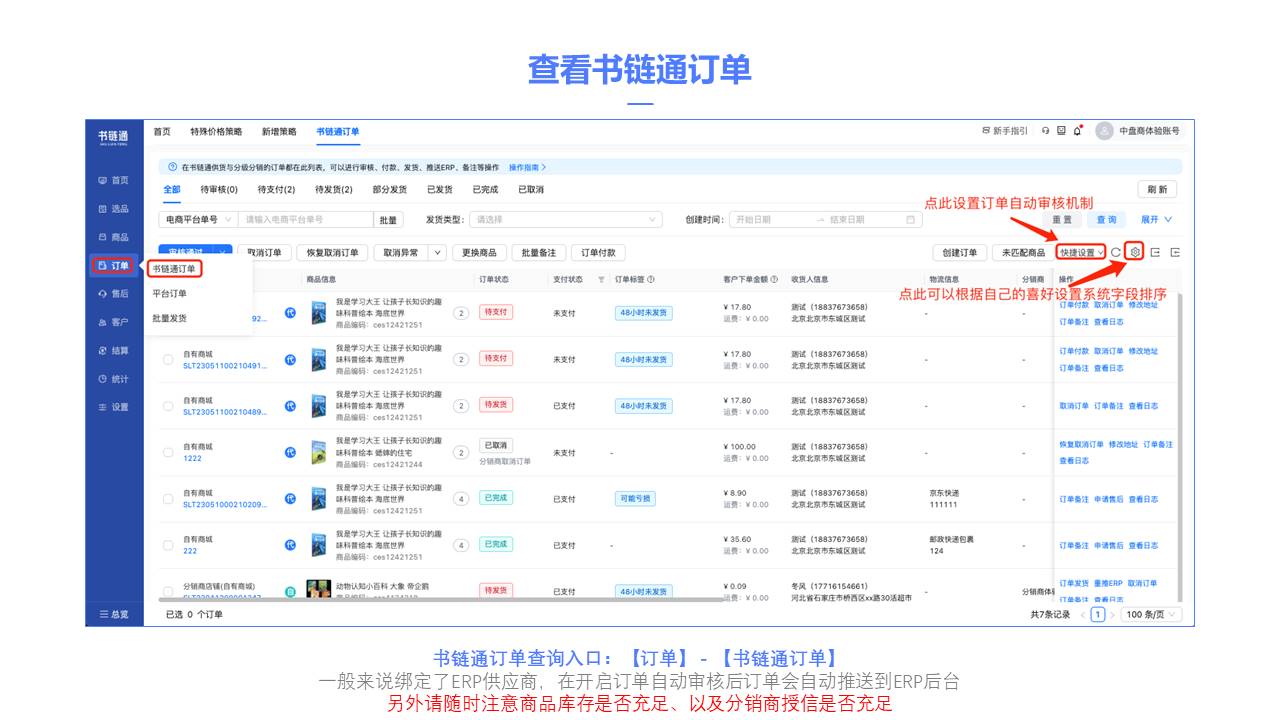Screen dimensions: 1280x720
Task: Tick checkbox for order SLT23051100210489
Action: point(168,406)
